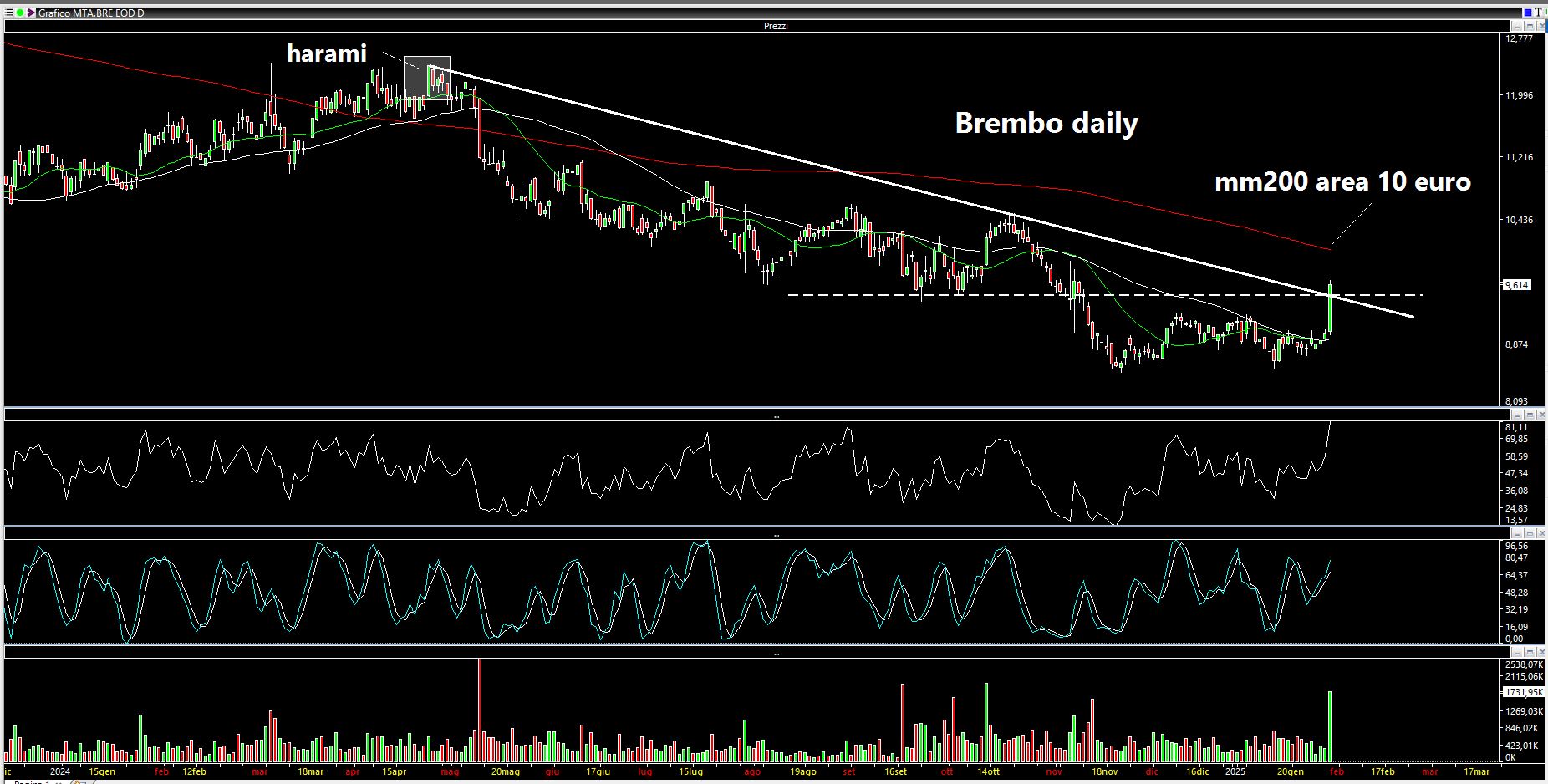Viewport: 1548px width, 784px height.
Task: Click the 15lug date label on time axis
Action: pyautogui.click(x=690, y=771)
